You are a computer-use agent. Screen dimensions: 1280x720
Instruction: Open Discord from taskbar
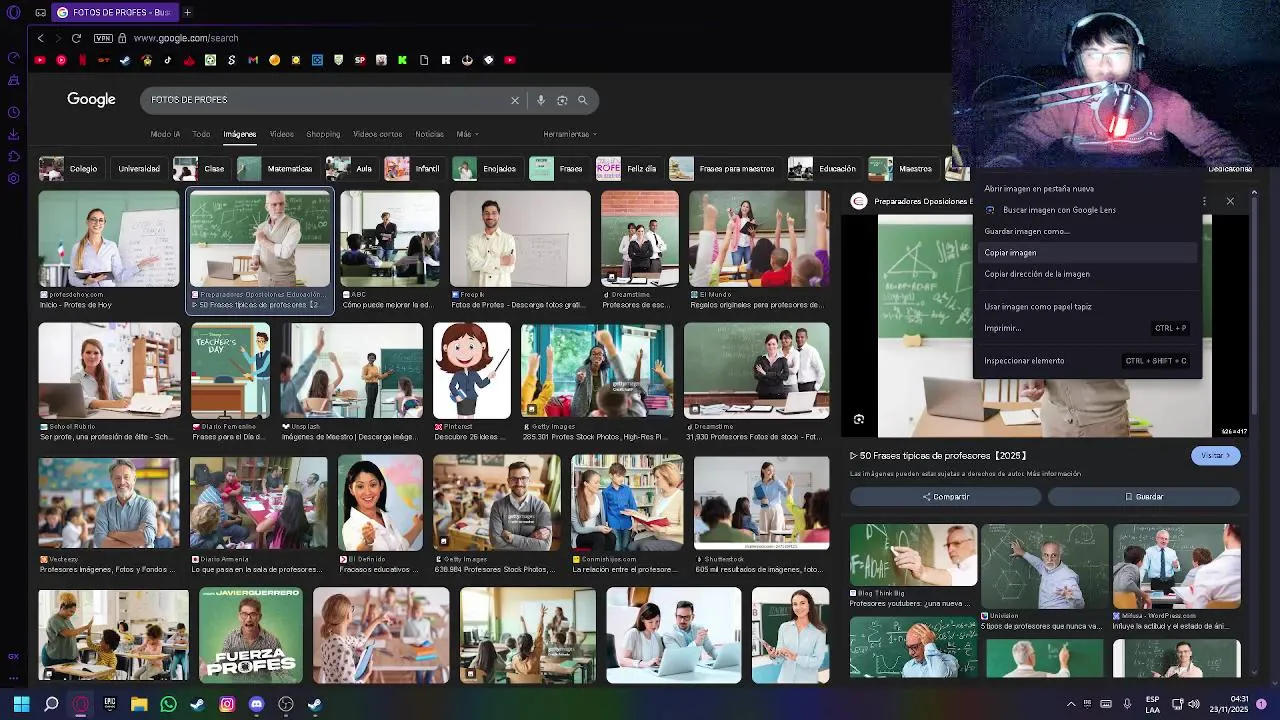[x=256, y=704]
